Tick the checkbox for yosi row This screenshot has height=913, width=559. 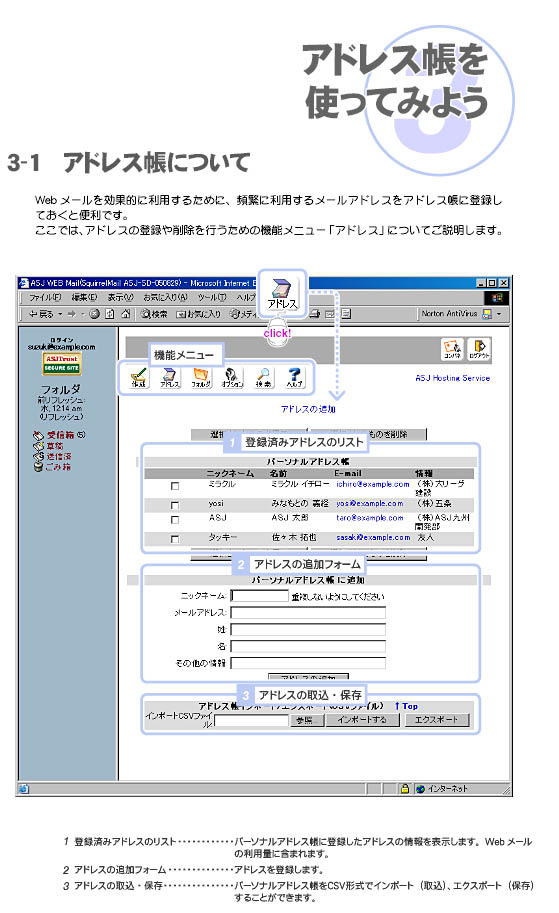click(175, 505)
